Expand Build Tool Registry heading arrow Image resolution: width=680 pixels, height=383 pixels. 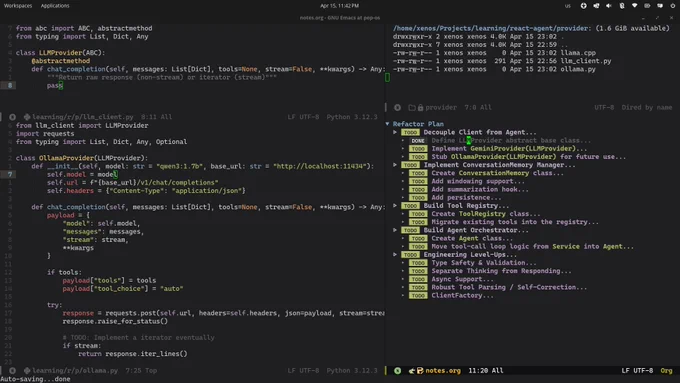pos(395,205)
